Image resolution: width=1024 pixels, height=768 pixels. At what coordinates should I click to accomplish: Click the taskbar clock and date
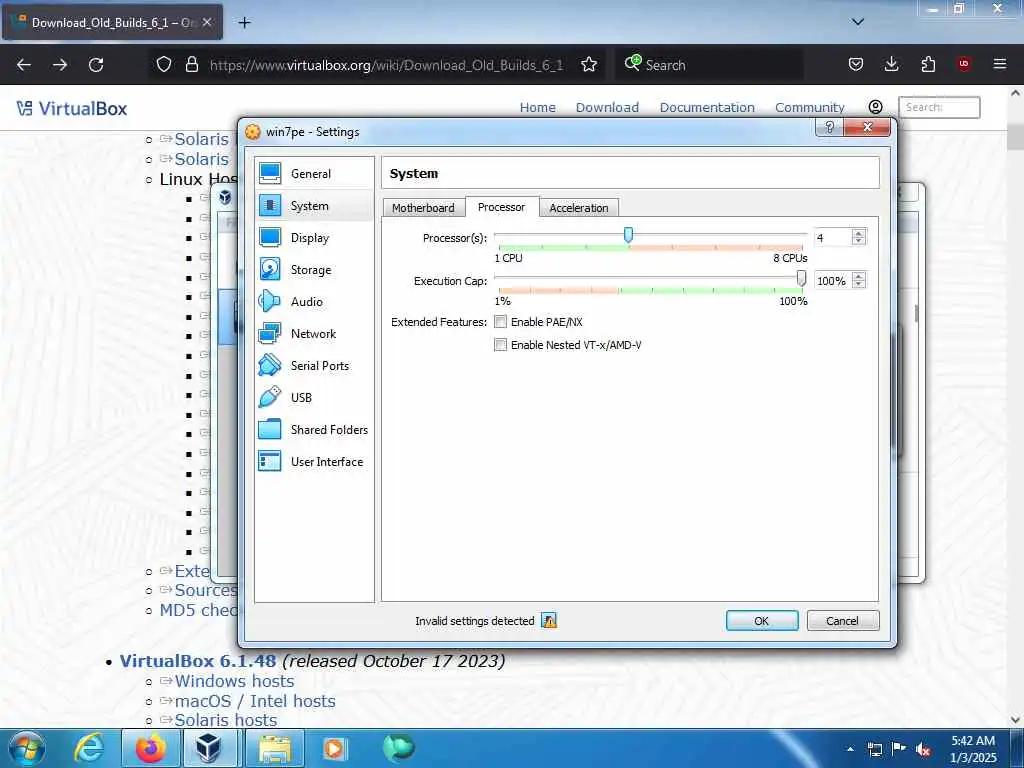(x=973, y=749)
